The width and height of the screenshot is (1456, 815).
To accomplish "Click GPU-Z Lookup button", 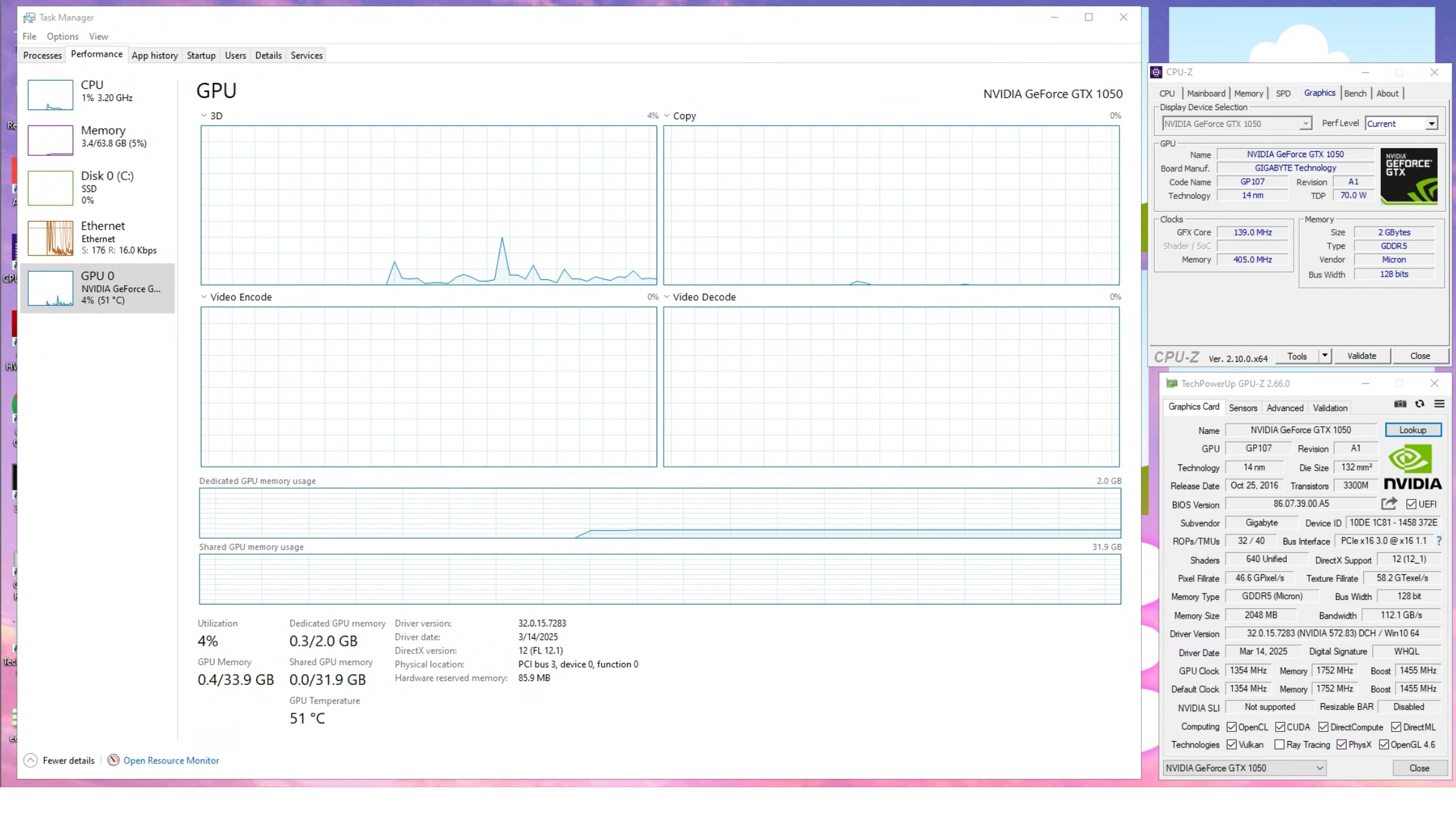I will pos(1413,430).
